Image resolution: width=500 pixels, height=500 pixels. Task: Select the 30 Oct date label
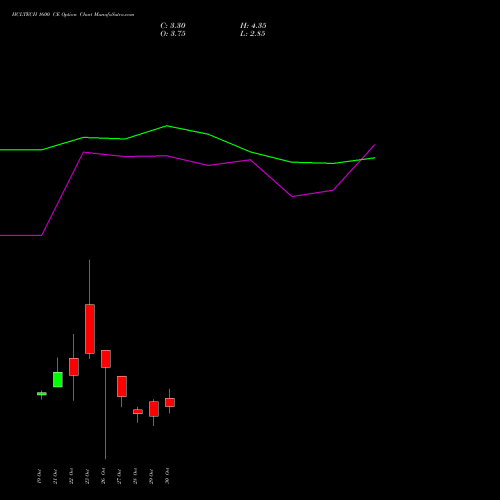pyautogui.click(x=167, y=476)
